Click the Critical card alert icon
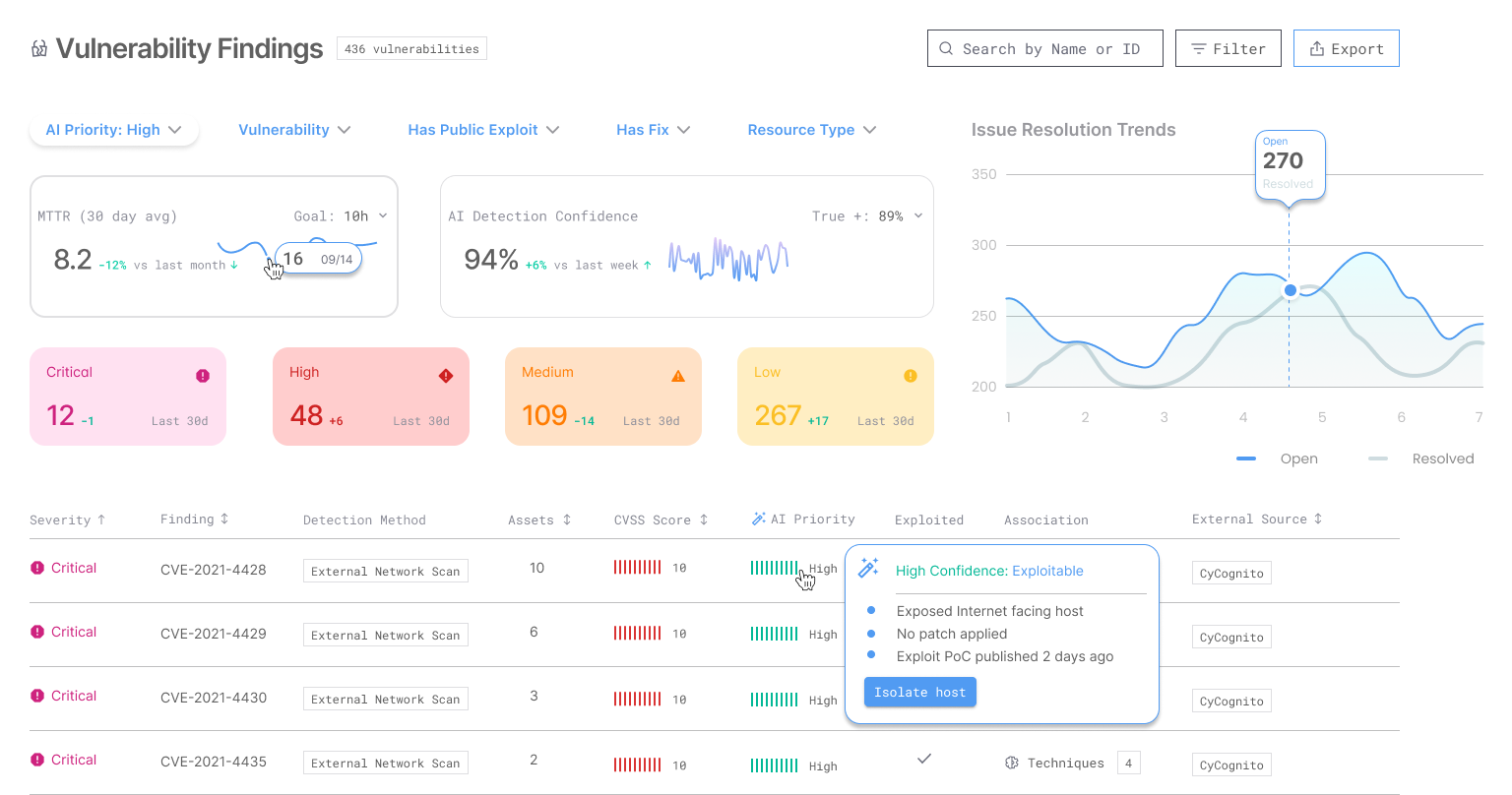 pyautogui.click(x=203, y=376)
